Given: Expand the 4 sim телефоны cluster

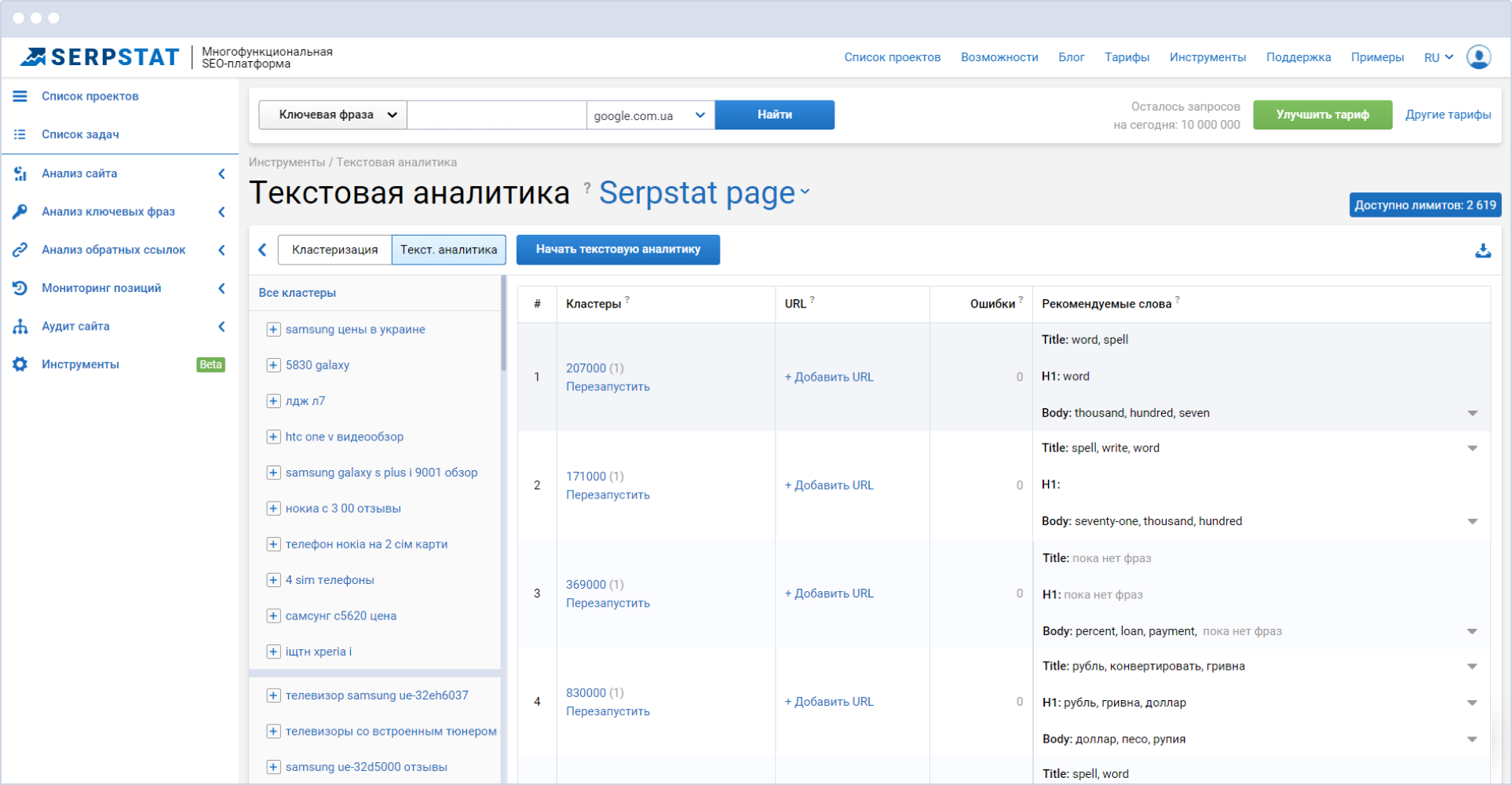Looking at the screenshot, I should click(x=273, y=580).
